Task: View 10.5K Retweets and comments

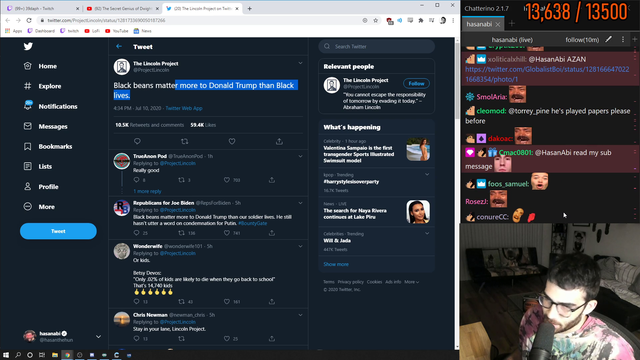Action: (x=149, y=125)
